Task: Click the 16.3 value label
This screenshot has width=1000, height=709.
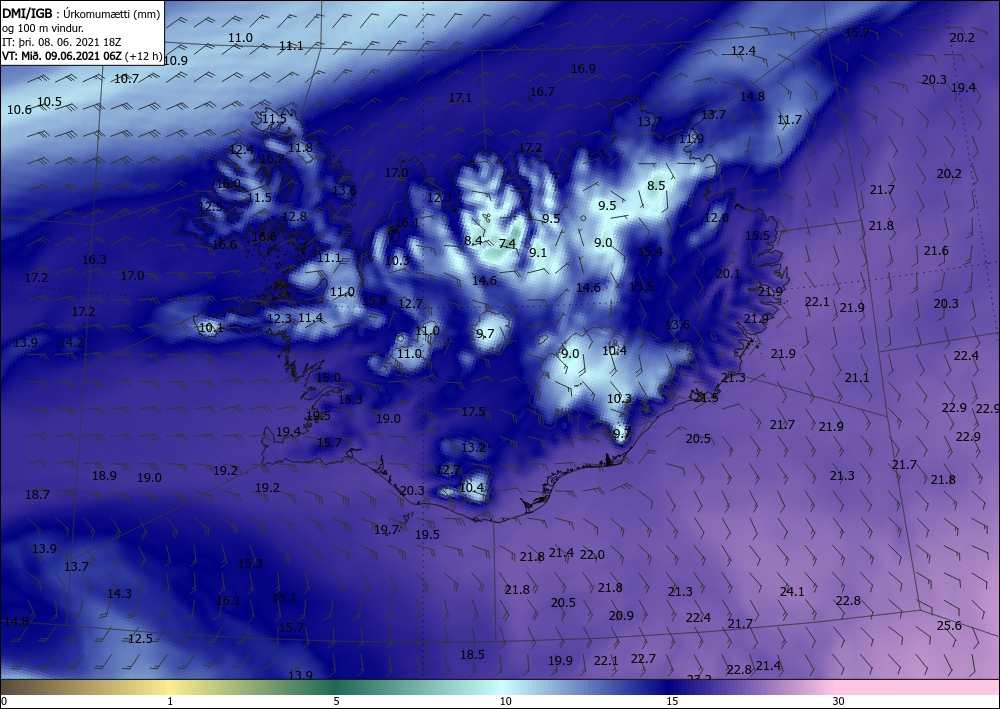Action: [x=94, y=259]
